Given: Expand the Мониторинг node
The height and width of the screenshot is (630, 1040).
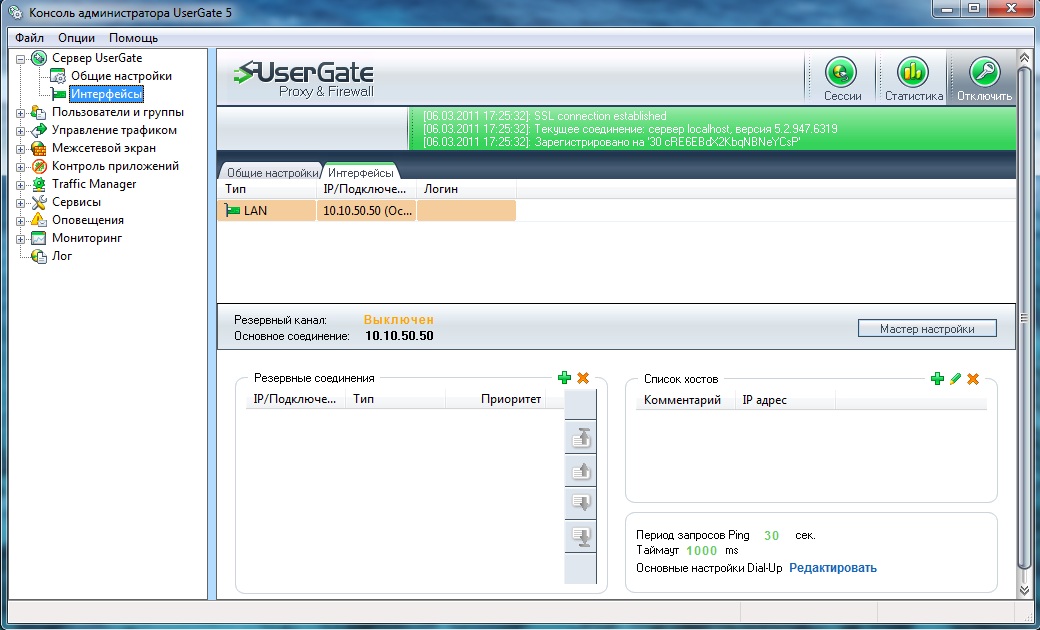Looking at the screenshot, I should click(21, 239).
